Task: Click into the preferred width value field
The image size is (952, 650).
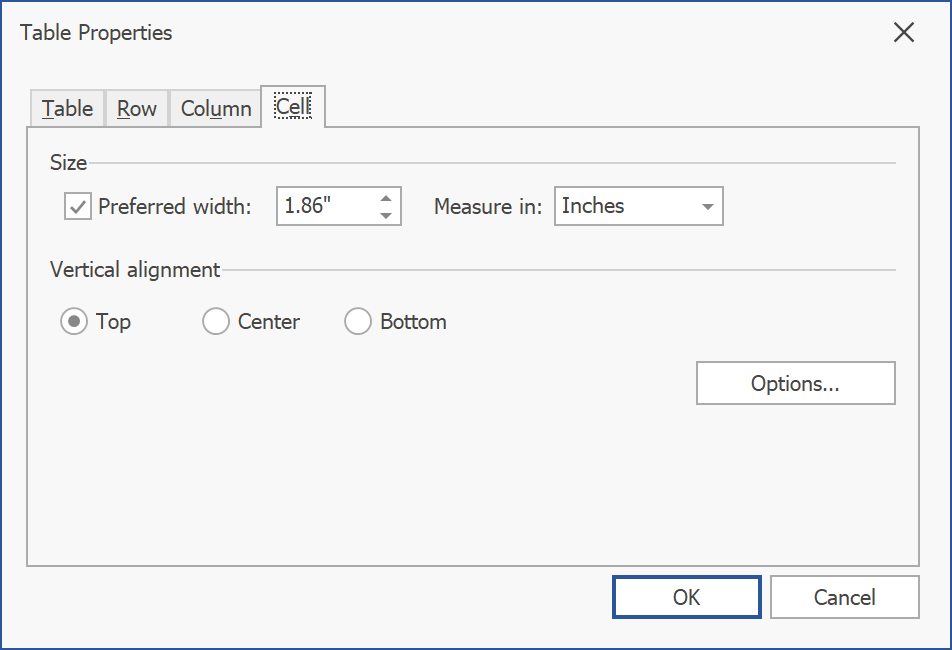Action: pos(324,207)
